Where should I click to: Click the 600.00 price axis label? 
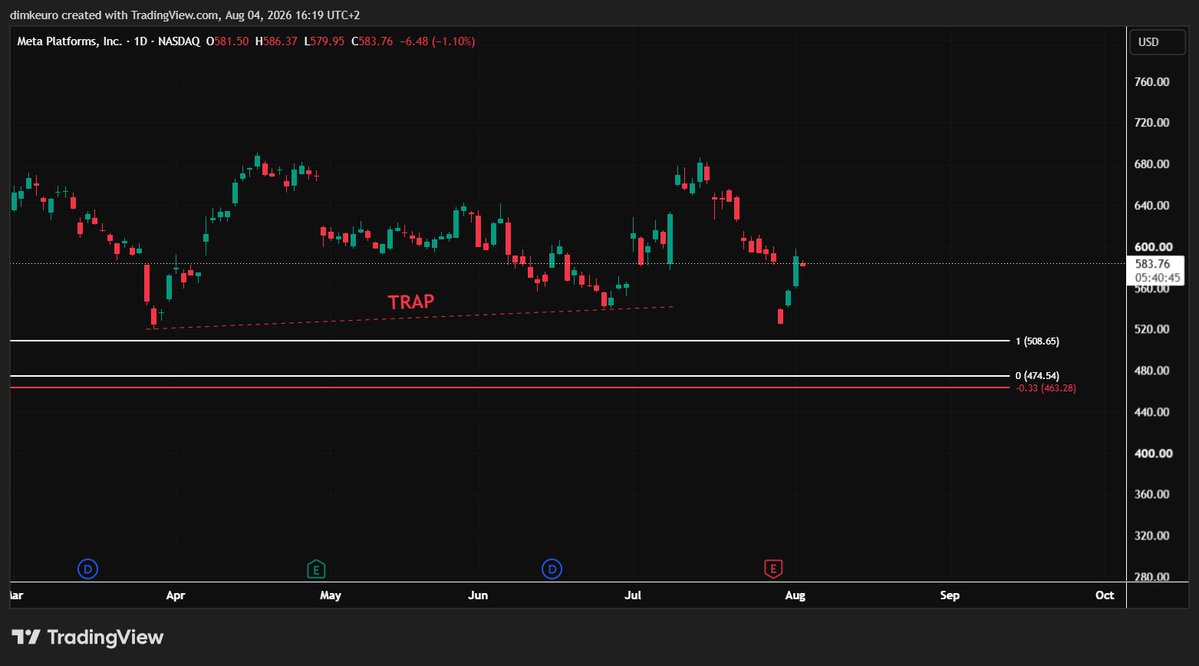(x=1153, y=247)
